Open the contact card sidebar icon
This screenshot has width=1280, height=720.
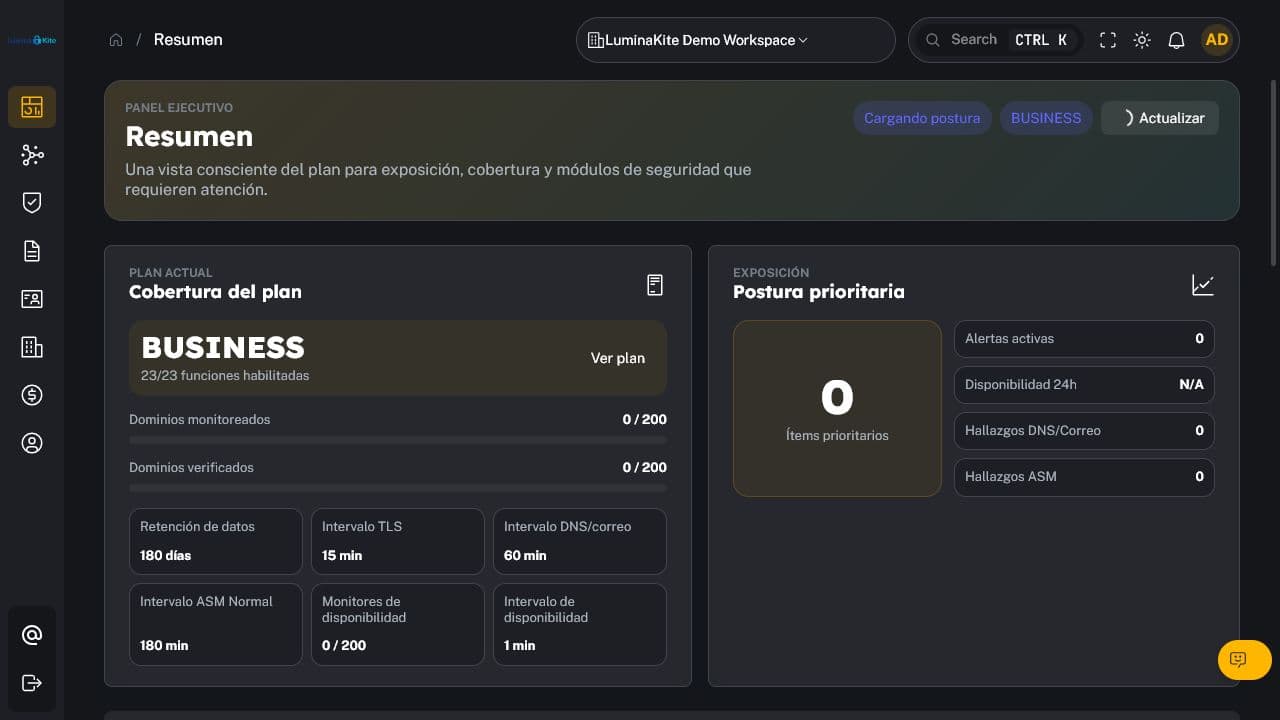(32, 299)
